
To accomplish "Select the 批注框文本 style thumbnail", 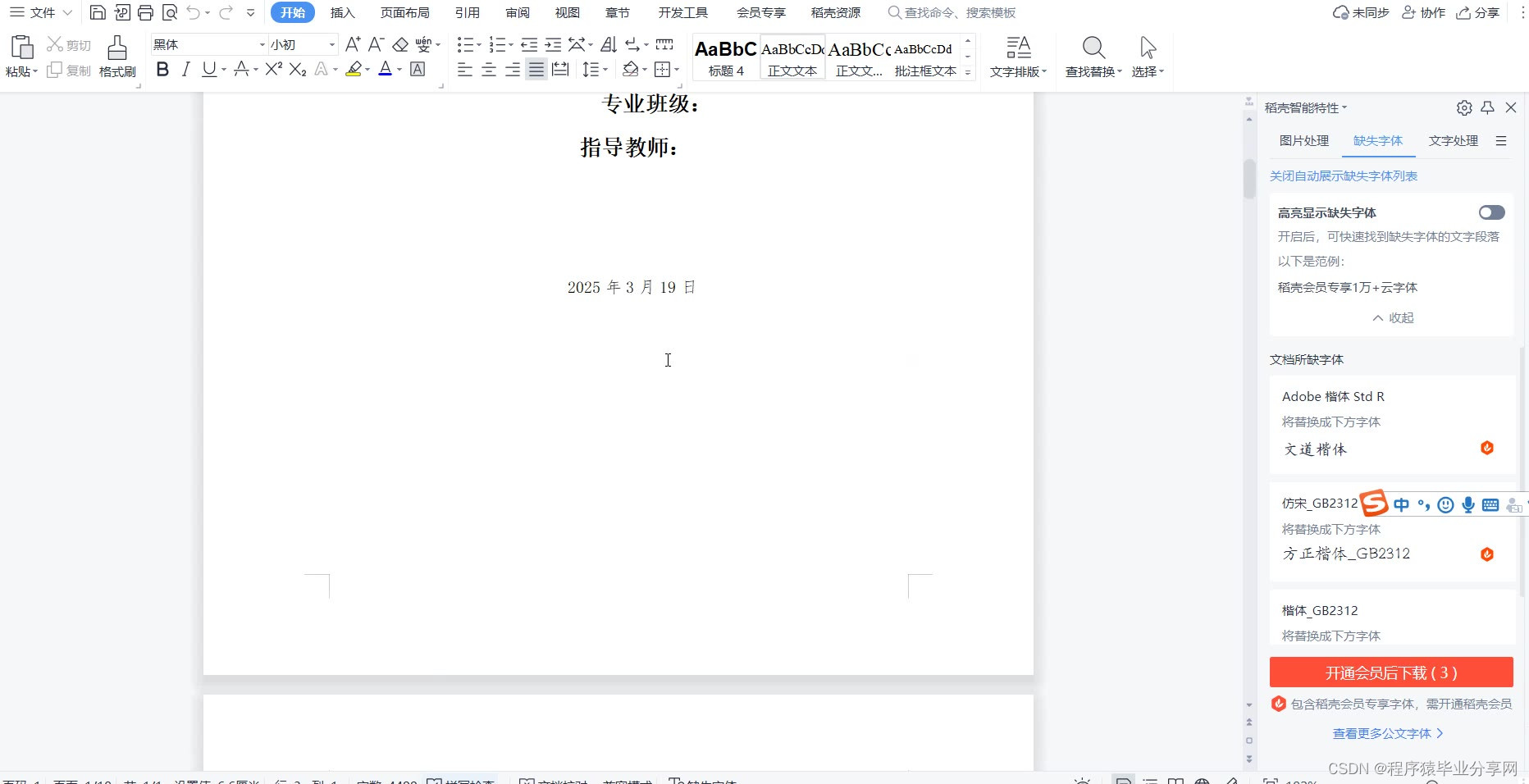I will coord(925,57).
